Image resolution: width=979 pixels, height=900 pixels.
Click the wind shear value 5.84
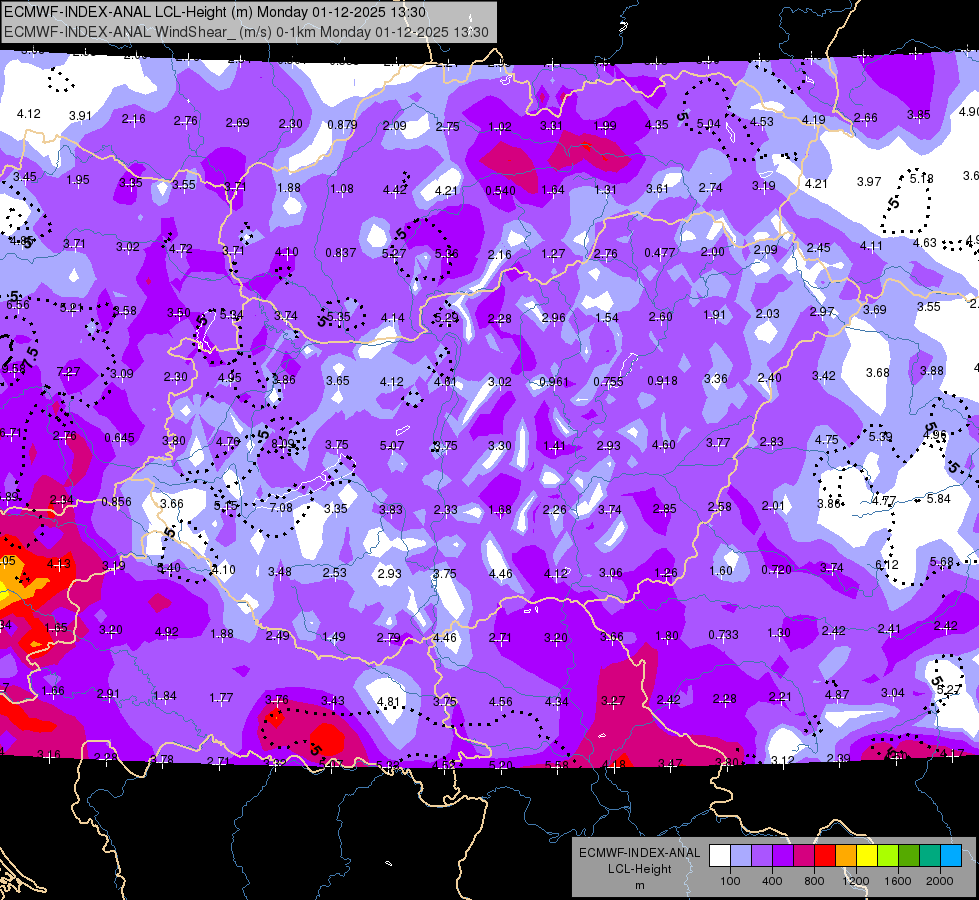(938, 498)
